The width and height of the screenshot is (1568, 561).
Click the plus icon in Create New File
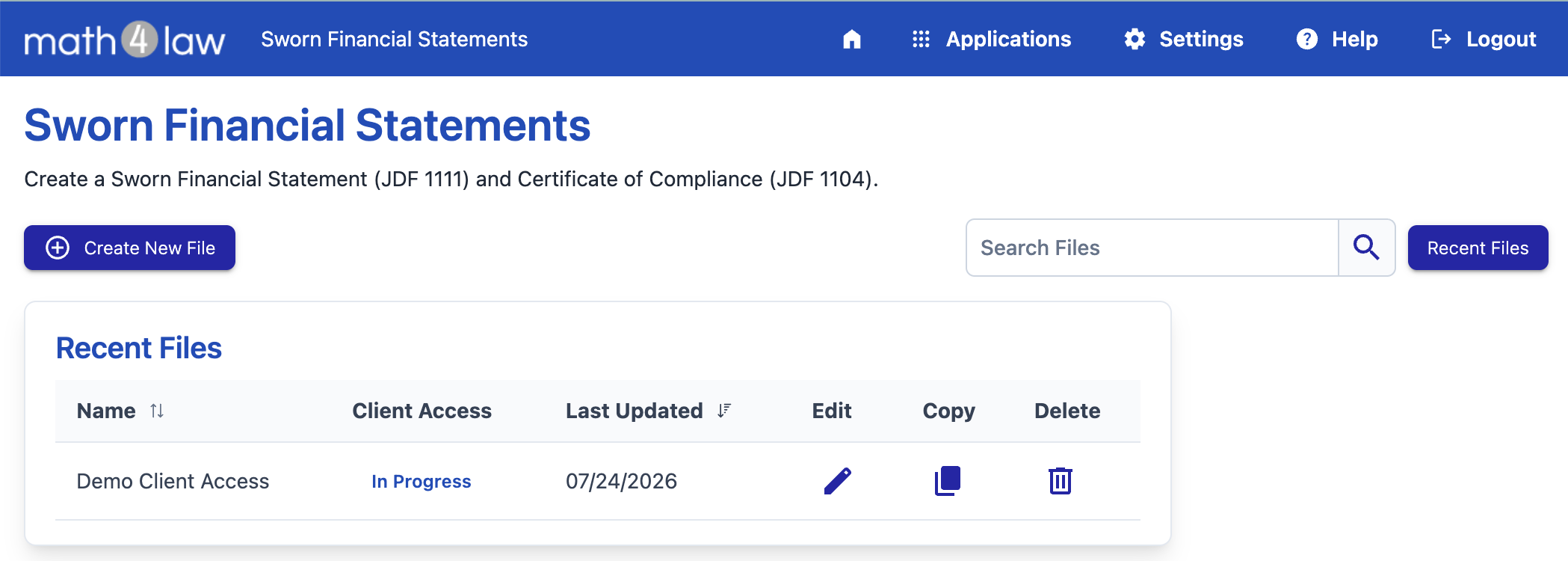click(58, 248)
